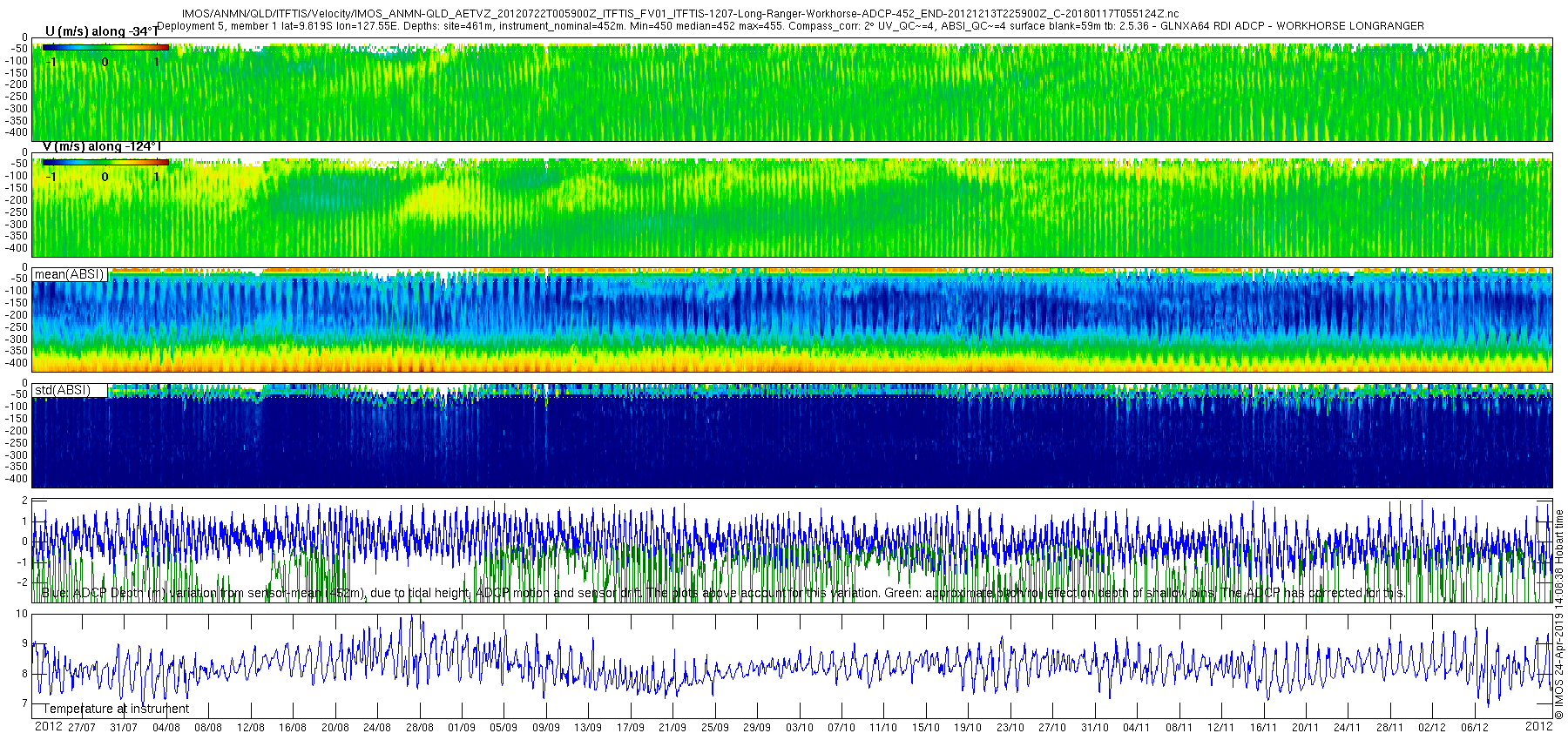Click the '27/07' date tick label

pyautogui.click(x=82, y=728)
